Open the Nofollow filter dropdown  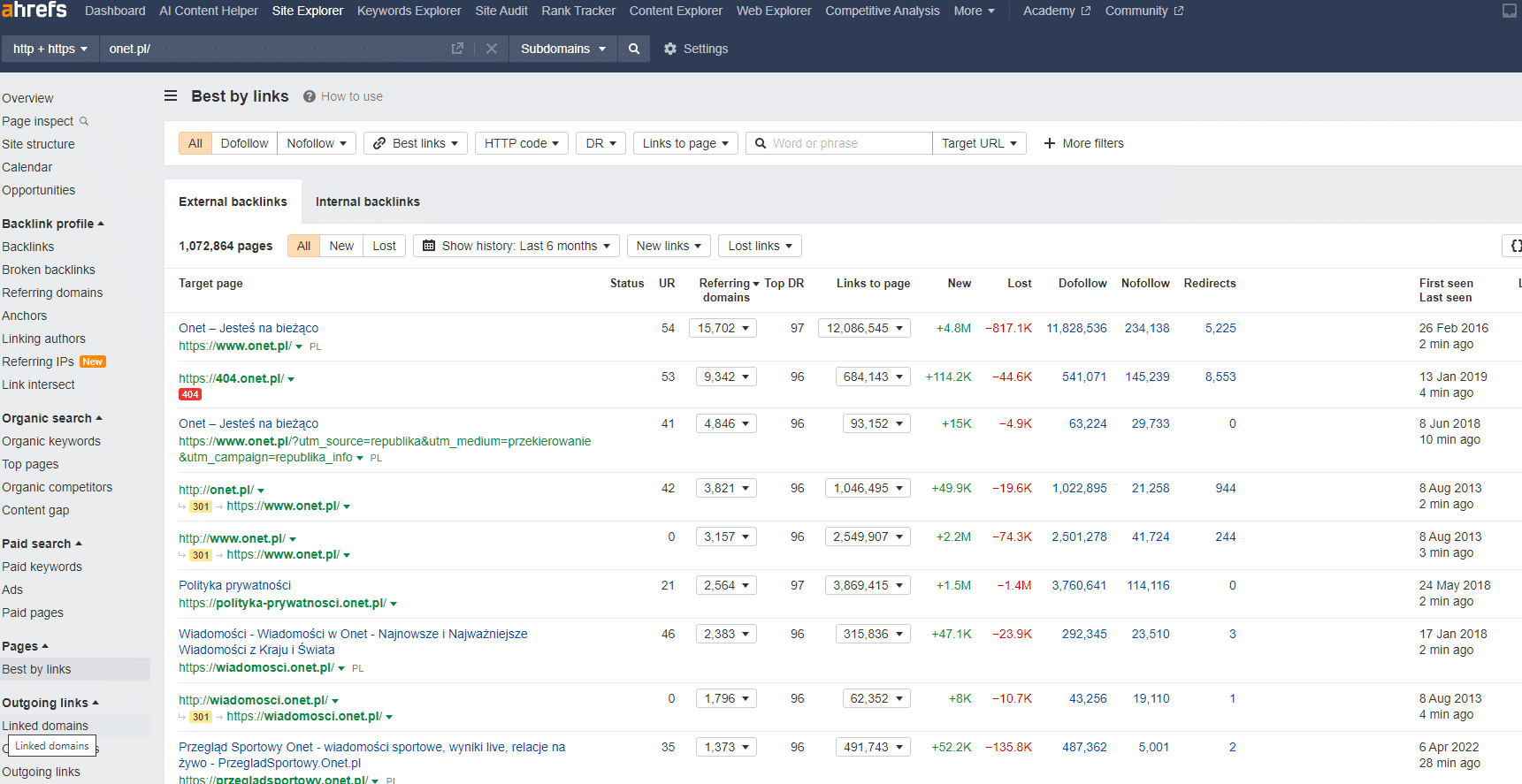(317, 143)
